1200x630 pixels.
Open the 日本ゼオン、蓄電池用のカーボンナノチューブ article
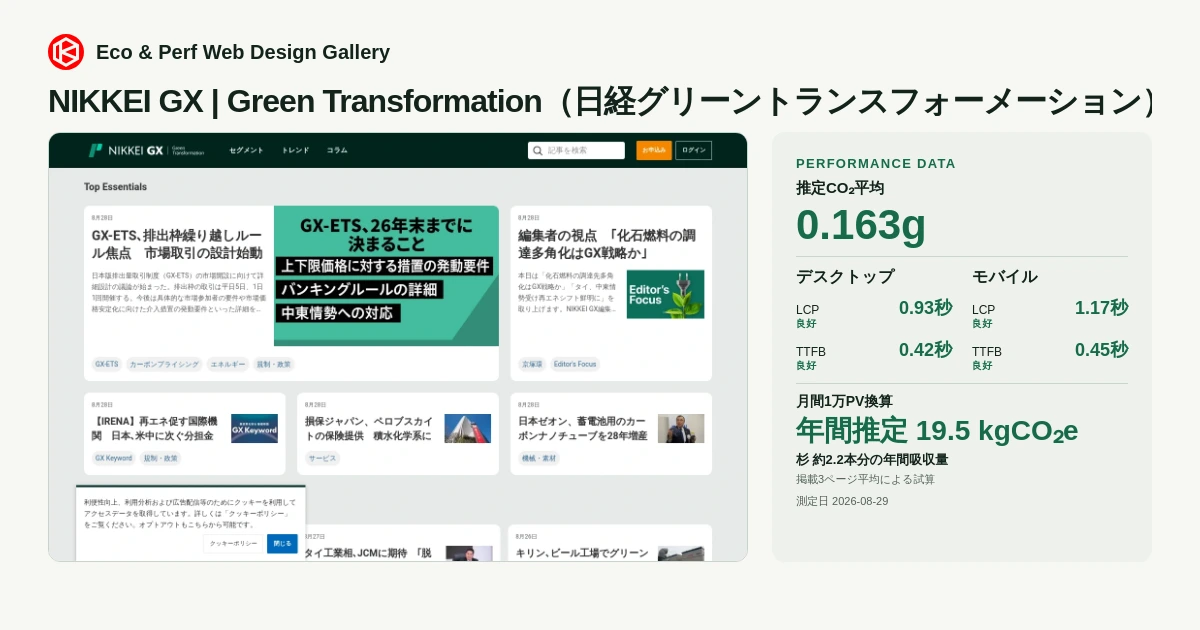[x=583, y=428]
